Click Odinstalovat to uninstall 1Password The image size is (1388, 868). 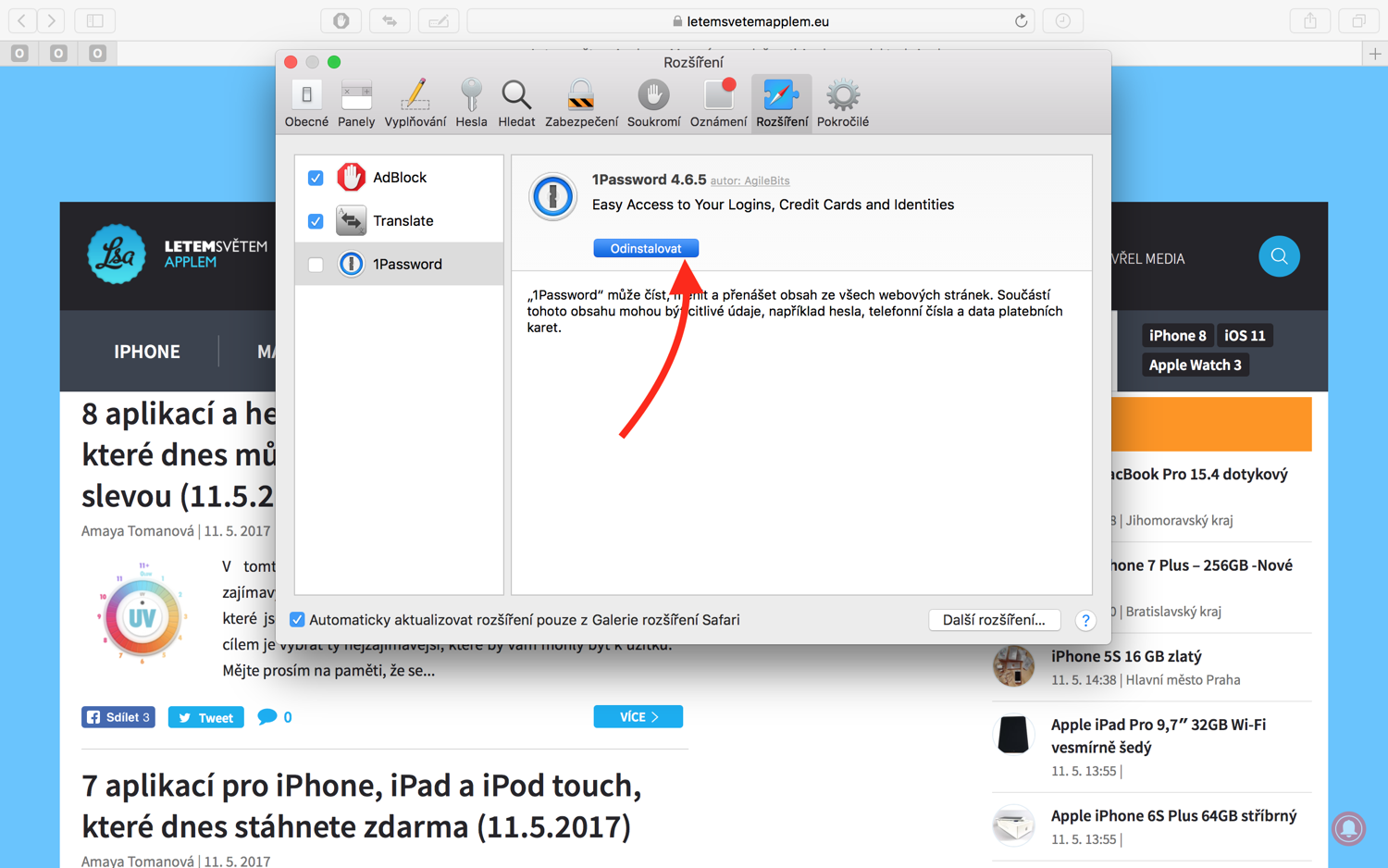[x=646, y=248]
